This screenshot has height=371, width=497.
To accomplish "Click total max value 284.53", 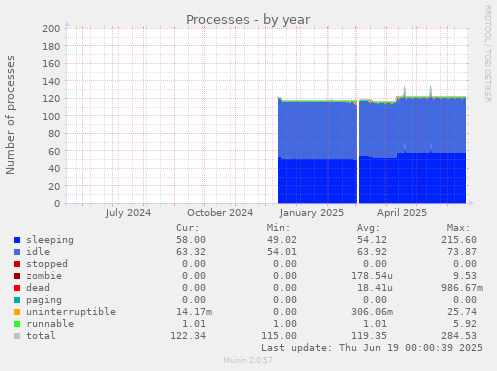I will point(459,336).
